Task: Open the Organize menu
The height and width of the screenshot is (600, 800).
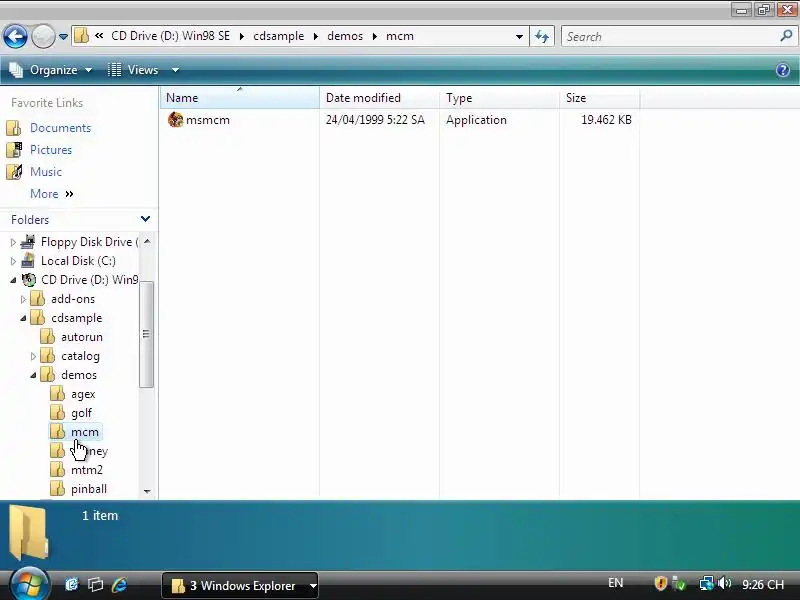Action: point(51,70)
